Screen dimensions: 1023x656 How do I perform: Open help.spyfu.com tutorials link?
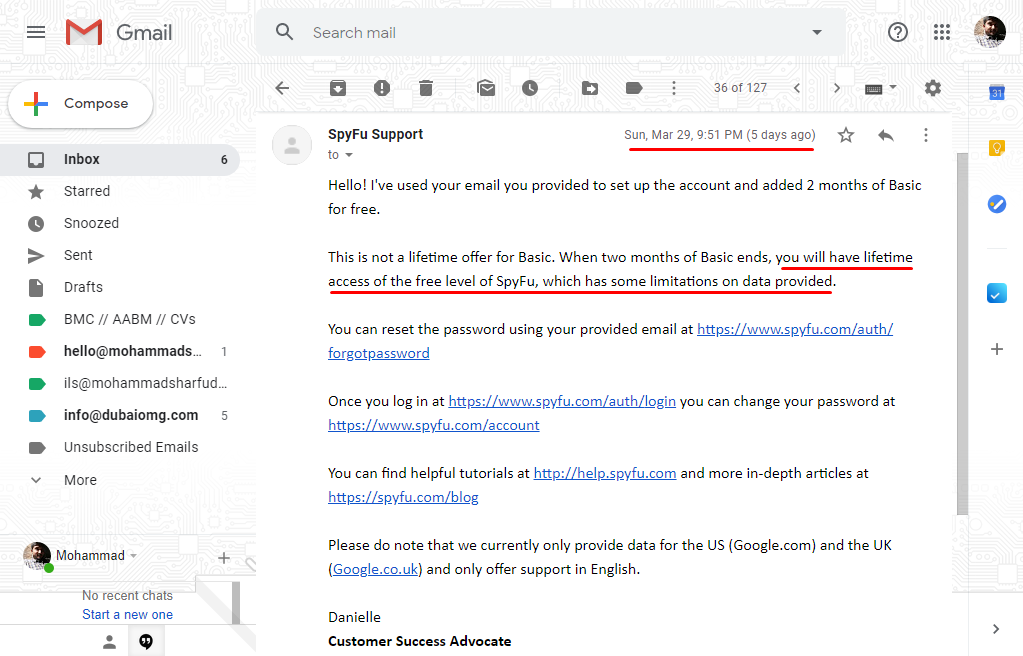pos(605,473)
